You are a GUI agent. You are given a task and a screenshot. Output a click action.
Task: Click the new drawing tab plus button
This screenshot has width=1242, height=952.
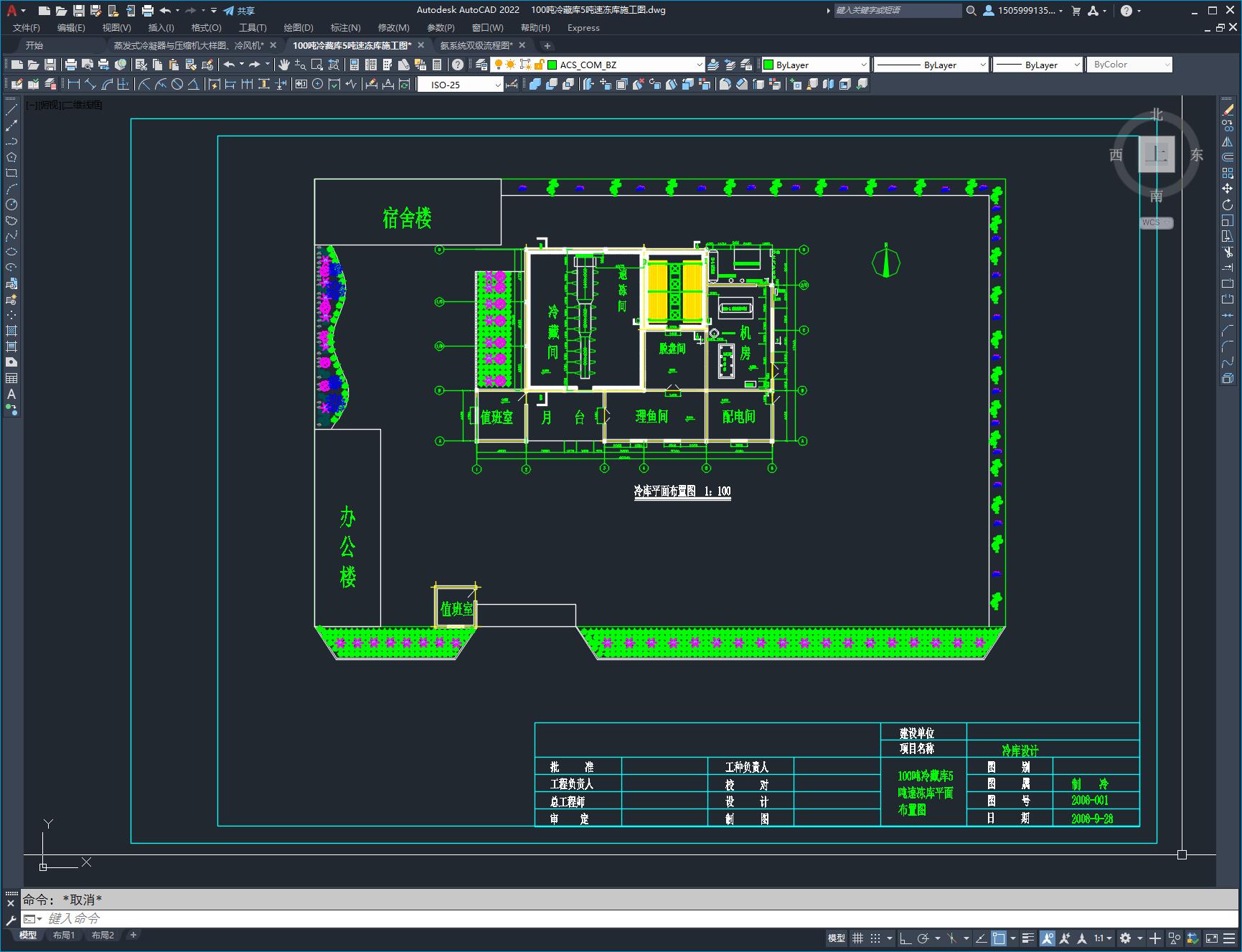(547, 45)
